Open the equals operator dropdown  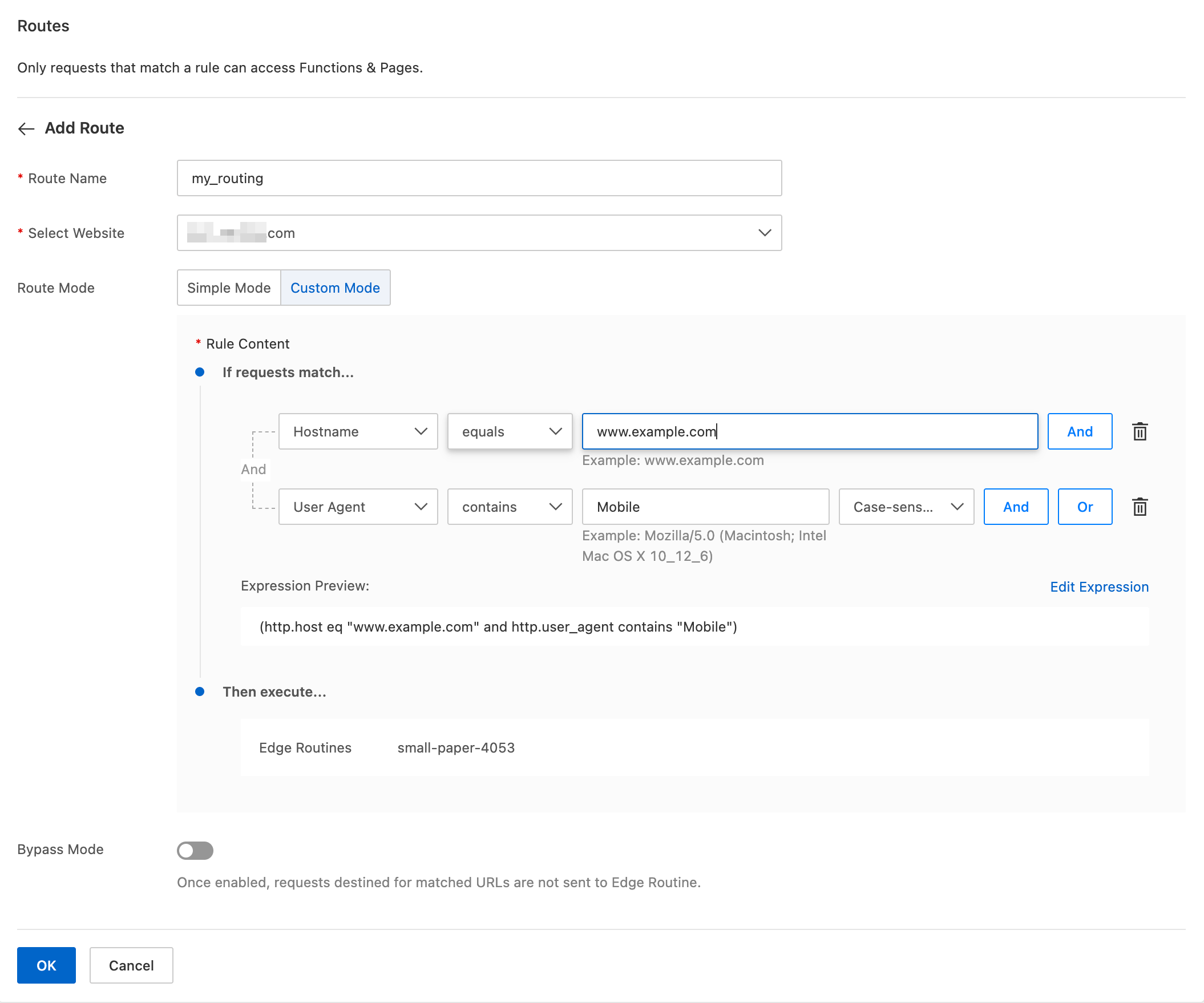(x=509, y=431)
